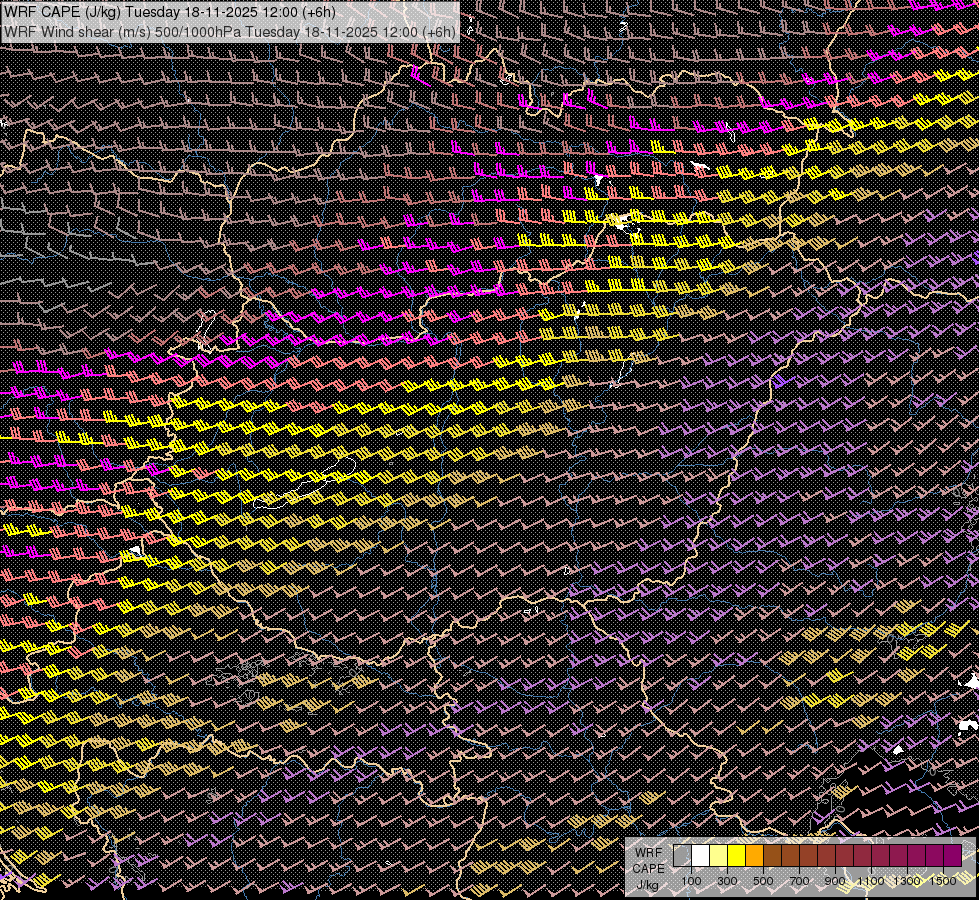Click the WRF CAPE (J/kg) title line
The image size is (979, 900).
click(x=170, y=12)
